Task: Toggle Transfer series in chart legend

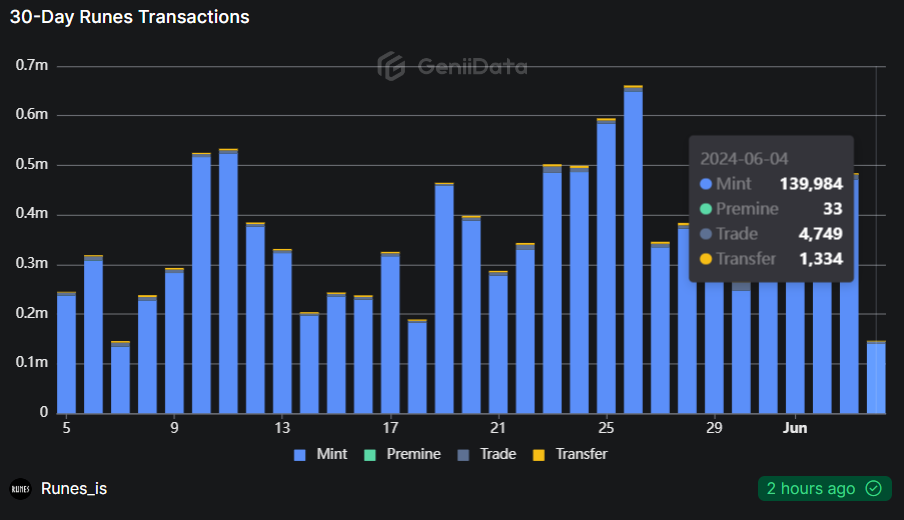Action: point(571,454)
